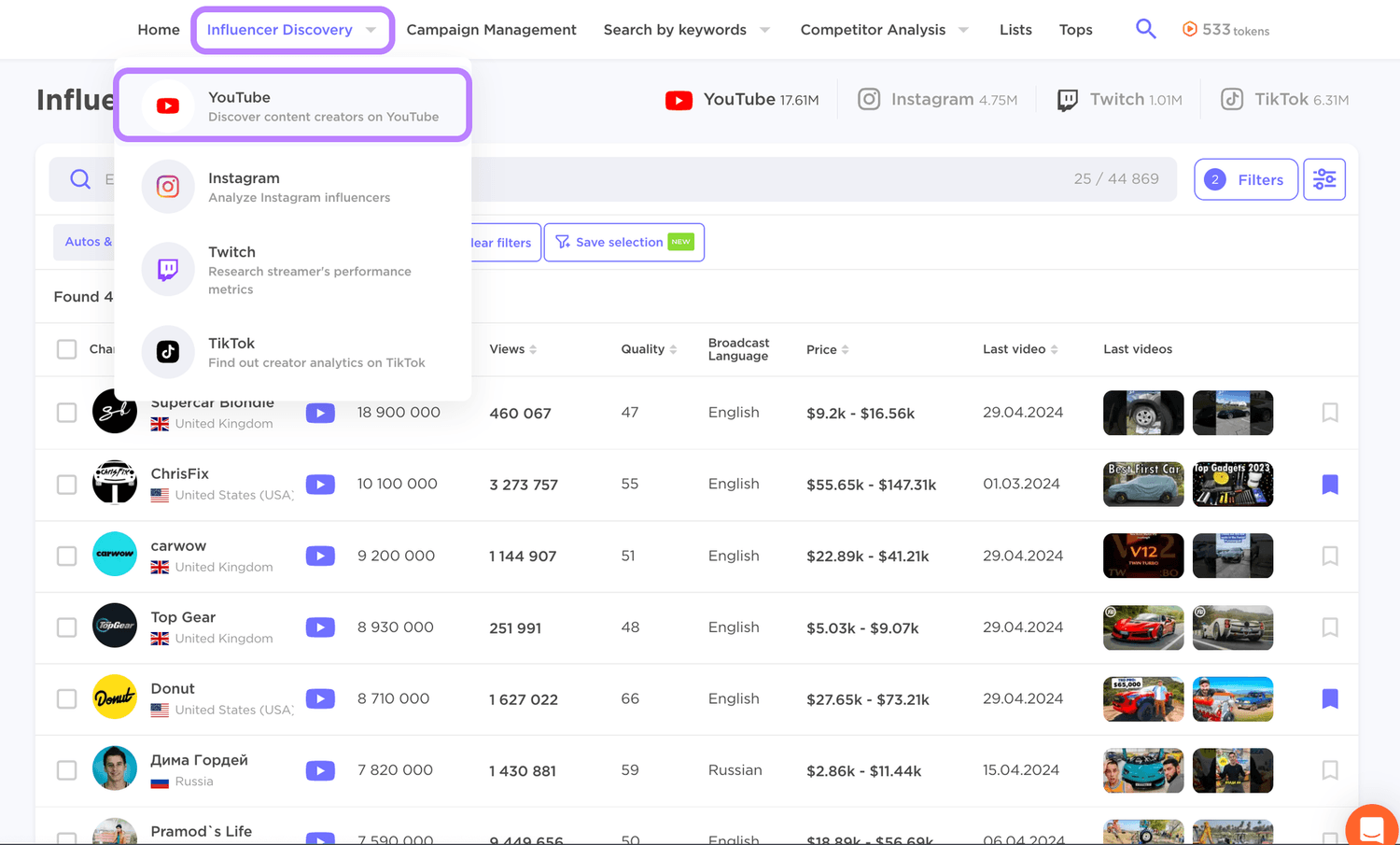Open ChrisFix's Best First Car video thumbnail

coord(1142,484)
